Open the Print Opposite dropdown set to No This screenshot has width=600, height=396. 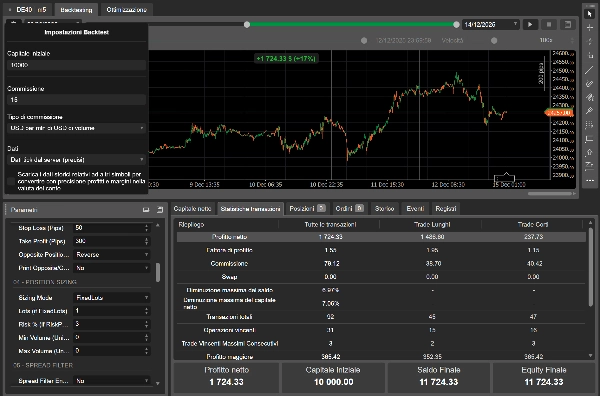(111, 268)
